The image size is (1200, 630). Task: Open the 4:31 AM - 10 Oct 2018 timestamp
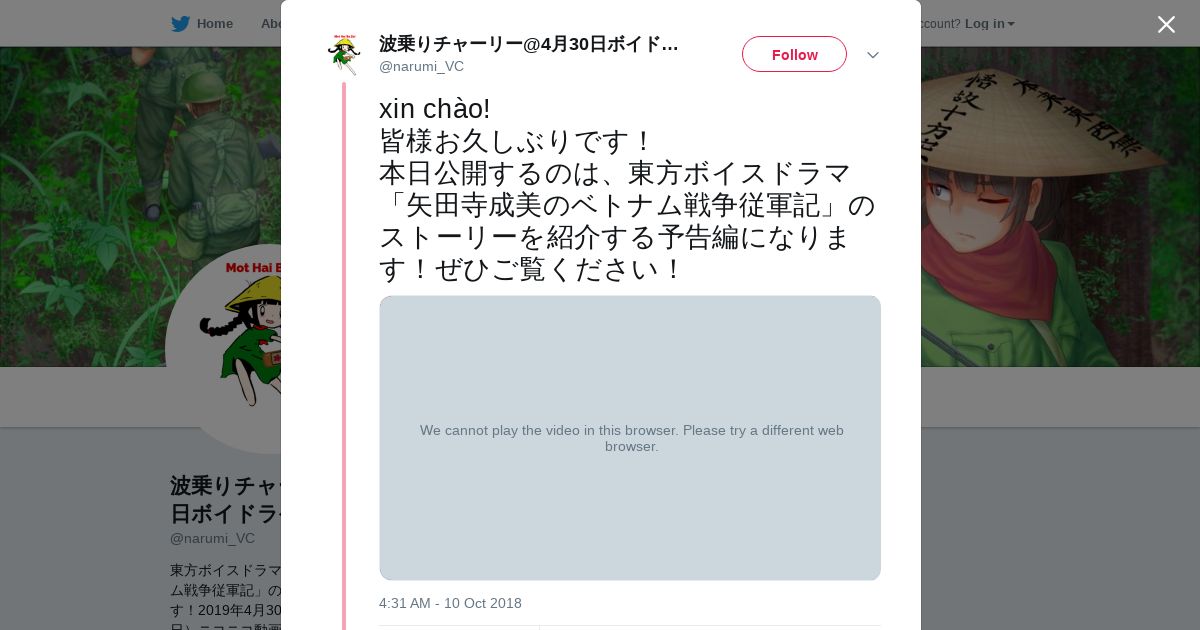pos(450,603)
